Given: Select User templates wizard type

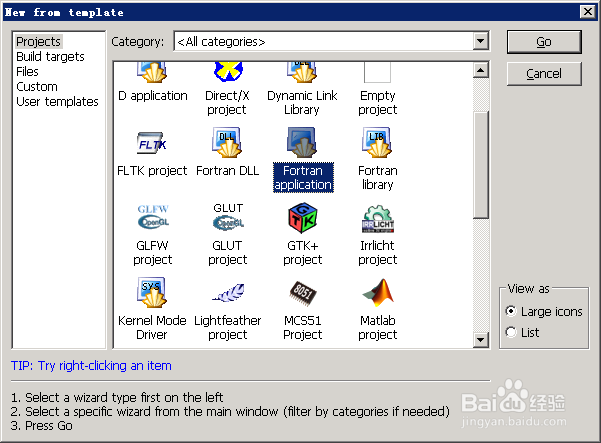Looking at the screenshot, I should pyautogui.click(x=57, y=102).
